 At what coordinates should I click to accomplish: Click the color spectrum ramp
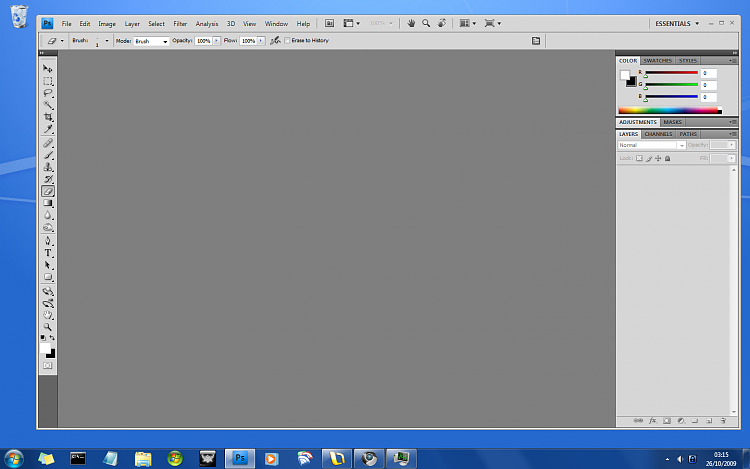(x=670, y=110)
